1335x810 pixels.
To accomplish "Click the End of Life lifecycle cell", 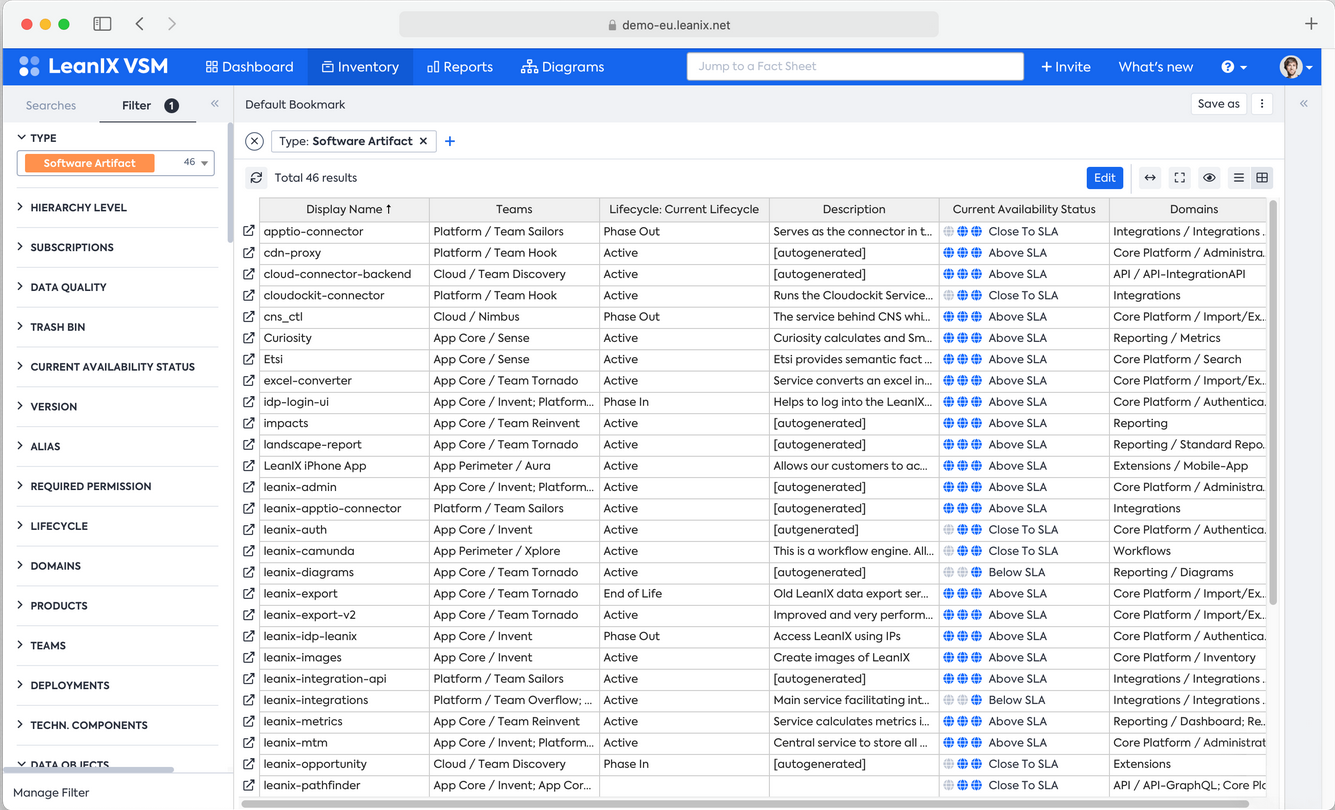I will [684, 594].
